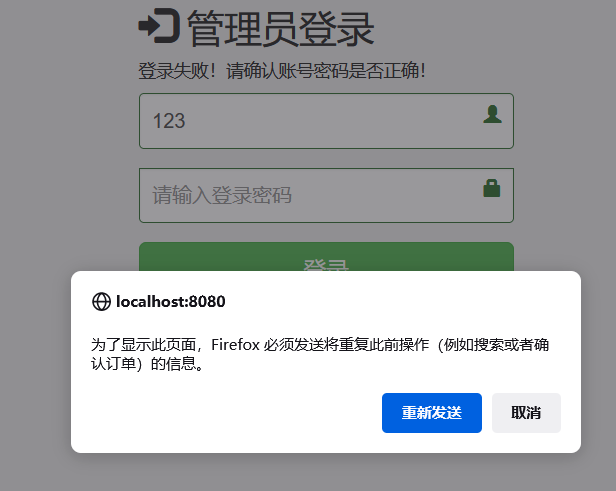616x491 pixels.
Task: Click the globe icon next to localhost:8080
Action: (x=101, y=302)
